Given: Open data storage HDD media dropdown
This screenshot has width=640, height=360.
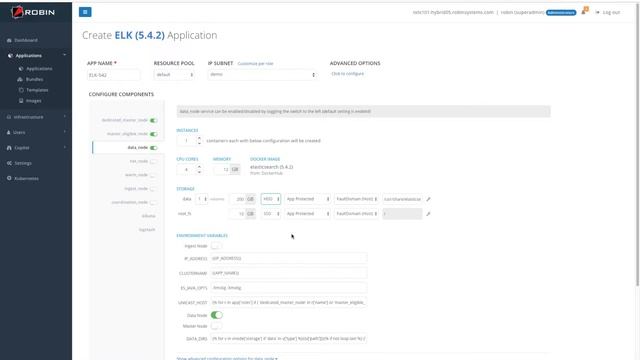Looking at the screenshot, I should pos(271,199).
